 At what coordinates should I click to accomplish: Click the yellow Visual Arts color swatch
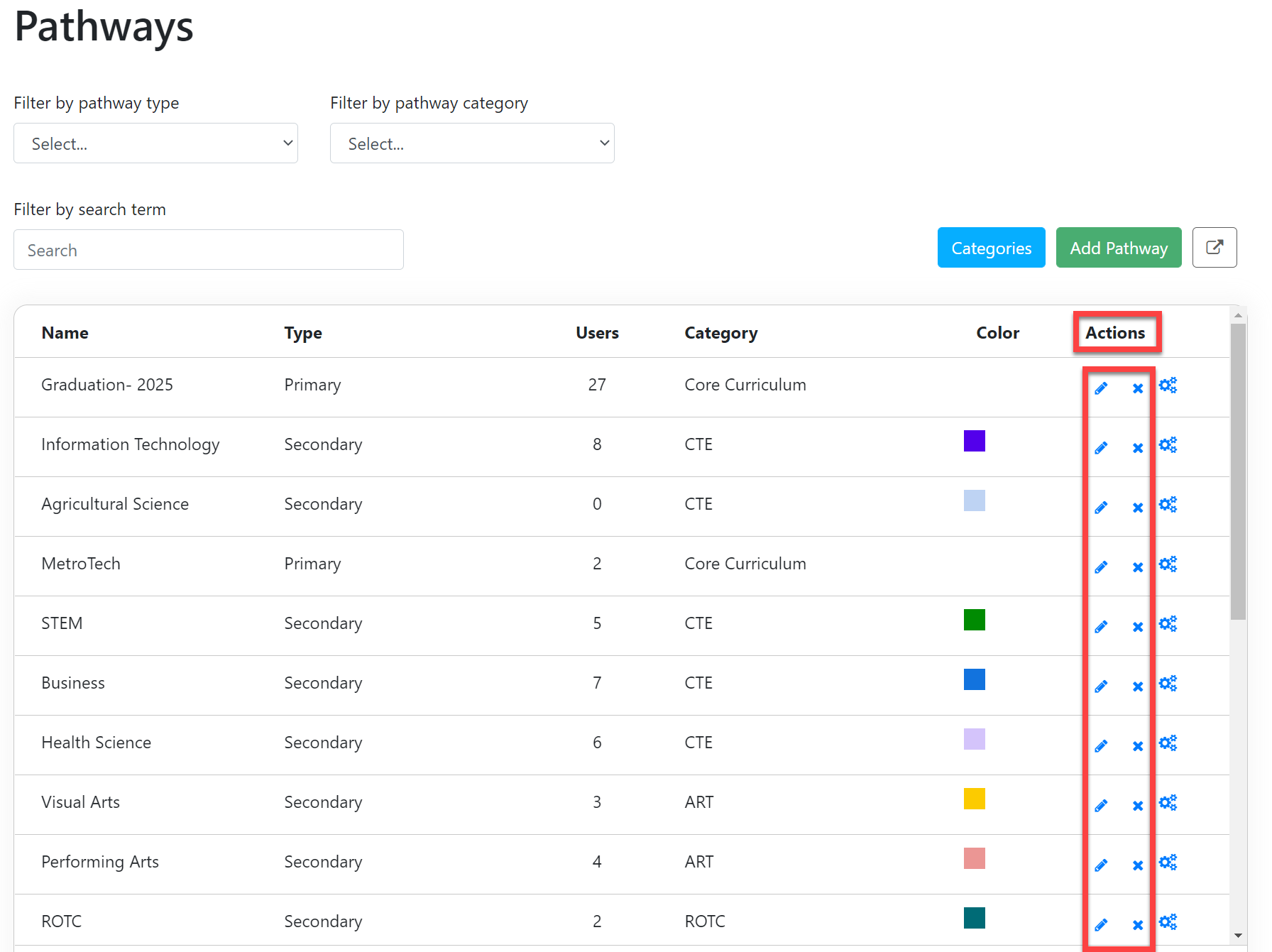[975, 799]
